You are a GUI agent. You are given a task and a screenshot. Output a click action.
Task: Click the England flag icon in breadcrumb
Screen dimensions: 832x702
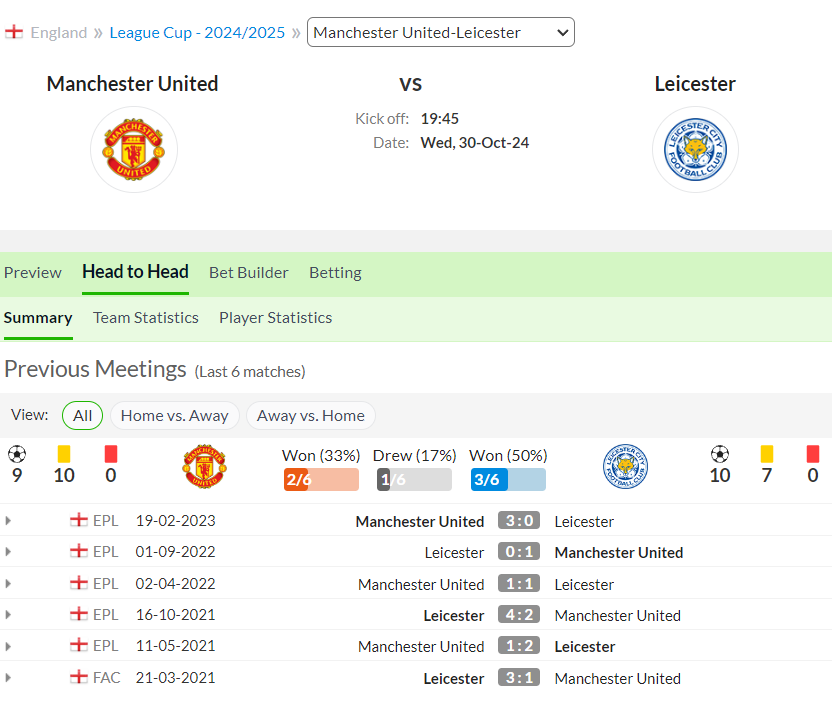(14, 32)
